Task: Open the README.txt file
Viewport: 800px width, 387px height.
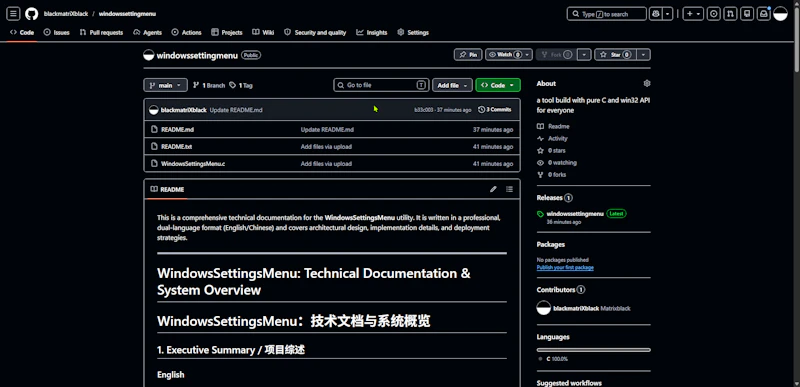Action: 177,147
